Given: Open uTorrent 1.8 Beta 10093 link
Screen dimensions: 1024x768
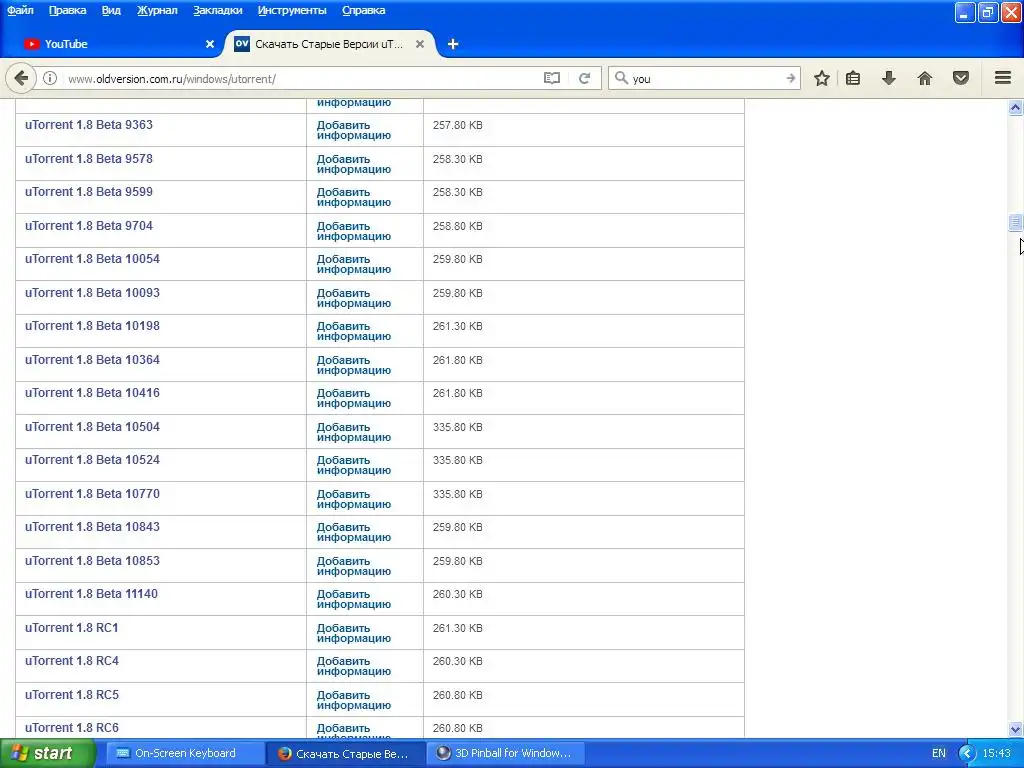Looking at the screenshot, I should 92,293.
